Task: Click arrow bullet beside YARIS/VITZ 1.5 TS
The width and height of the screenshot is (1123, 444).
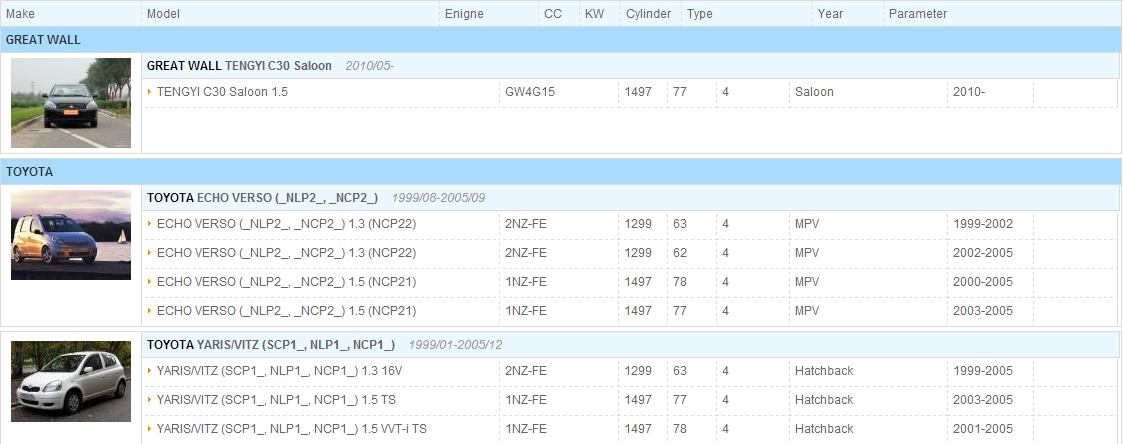Action: (150, 400)
